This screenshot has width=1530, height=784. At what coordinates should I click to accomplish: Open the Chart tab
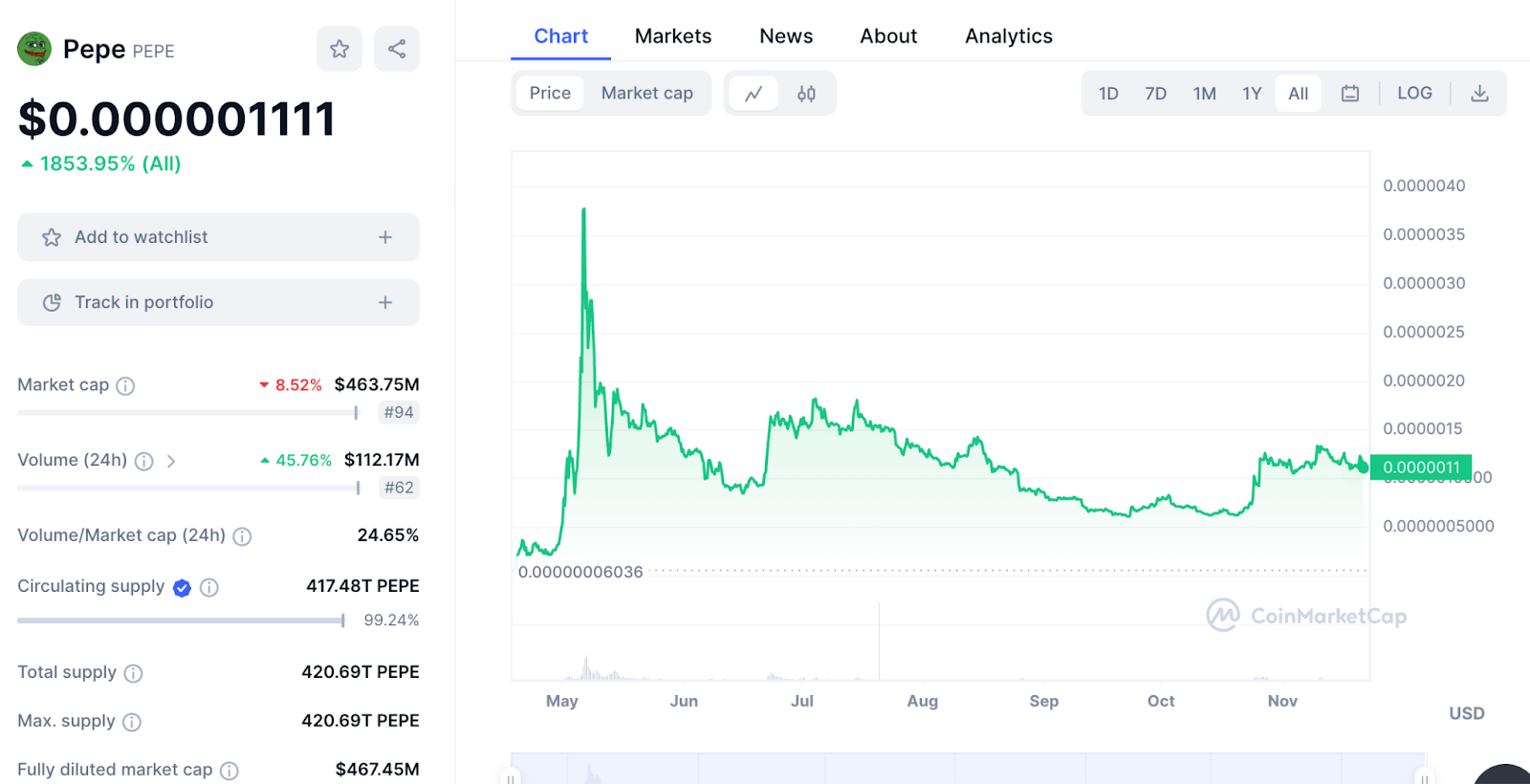point(560,36)
